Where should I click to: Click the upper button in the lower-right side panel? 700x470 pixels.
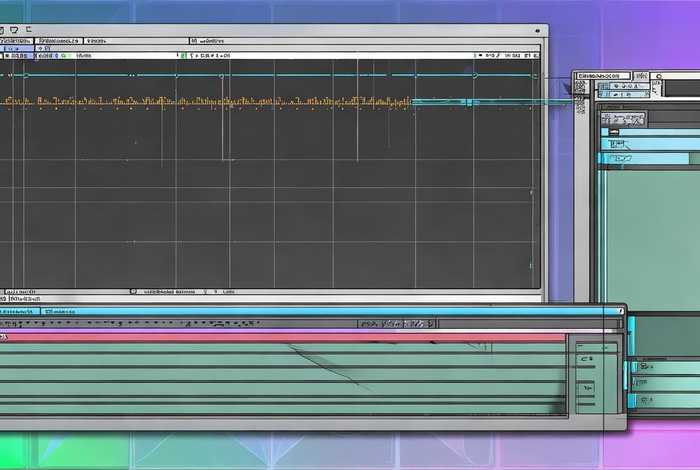coord(586,356)
